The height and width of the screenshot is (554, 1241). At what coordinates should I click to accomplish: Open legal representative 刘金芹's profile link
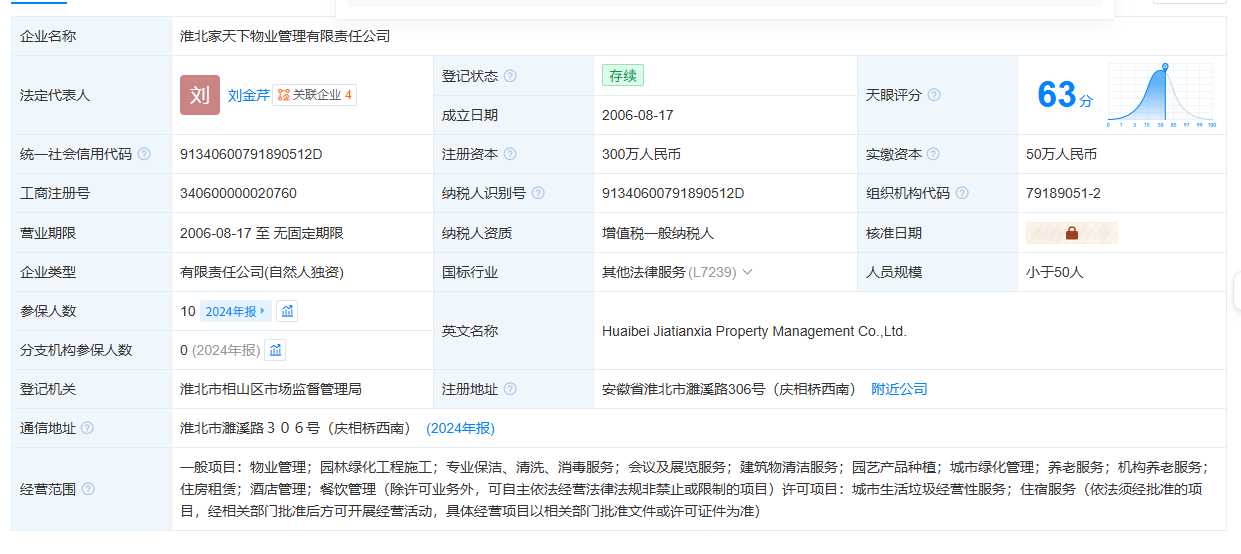[x=248, y=95]
